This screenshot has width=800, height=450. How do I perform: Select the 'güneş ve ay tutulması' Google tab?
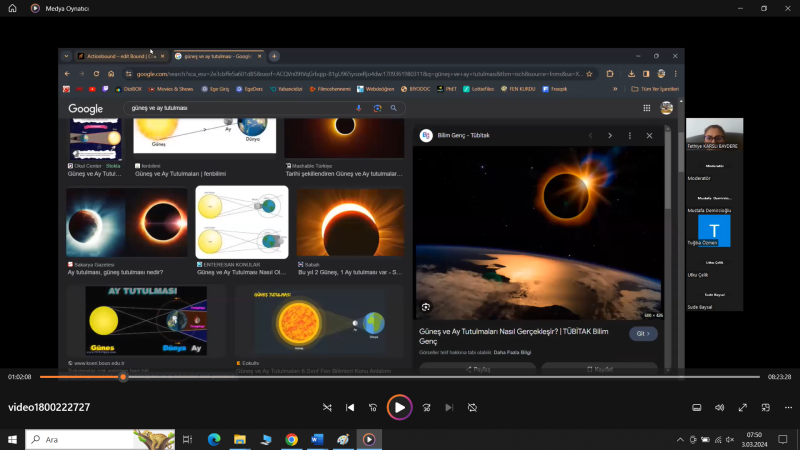click(x=218, y=56)
